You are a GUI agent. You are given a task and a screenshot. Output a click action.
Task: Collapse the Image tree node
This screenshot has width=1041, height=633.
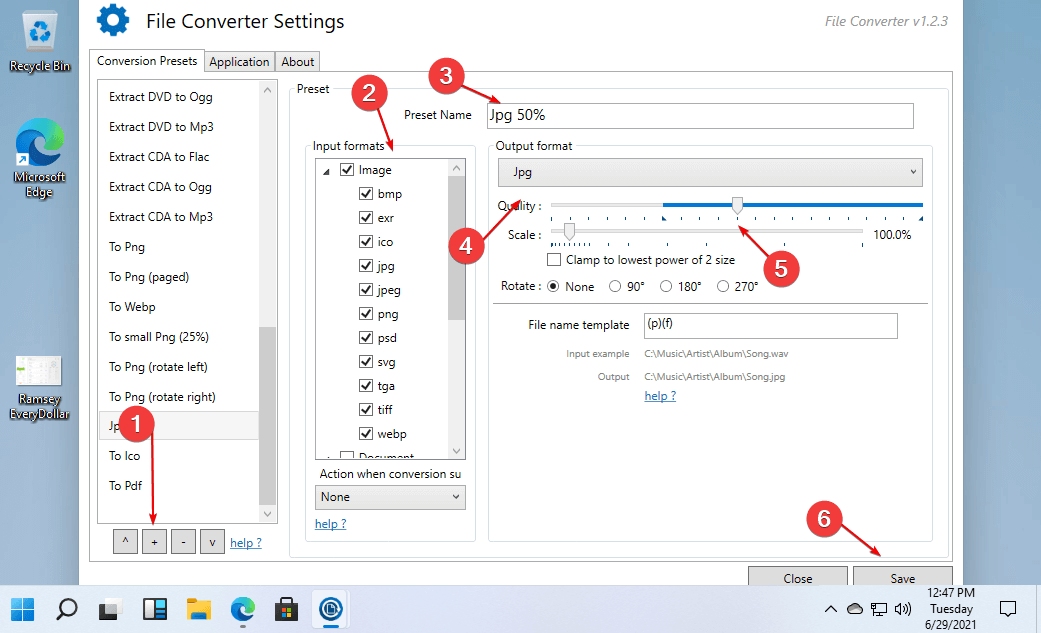tap(327, 171)
